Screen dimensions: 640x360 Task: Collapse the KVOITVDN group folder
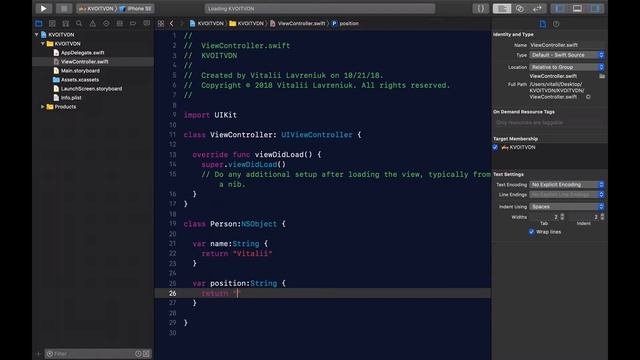[x=43, y=44]
